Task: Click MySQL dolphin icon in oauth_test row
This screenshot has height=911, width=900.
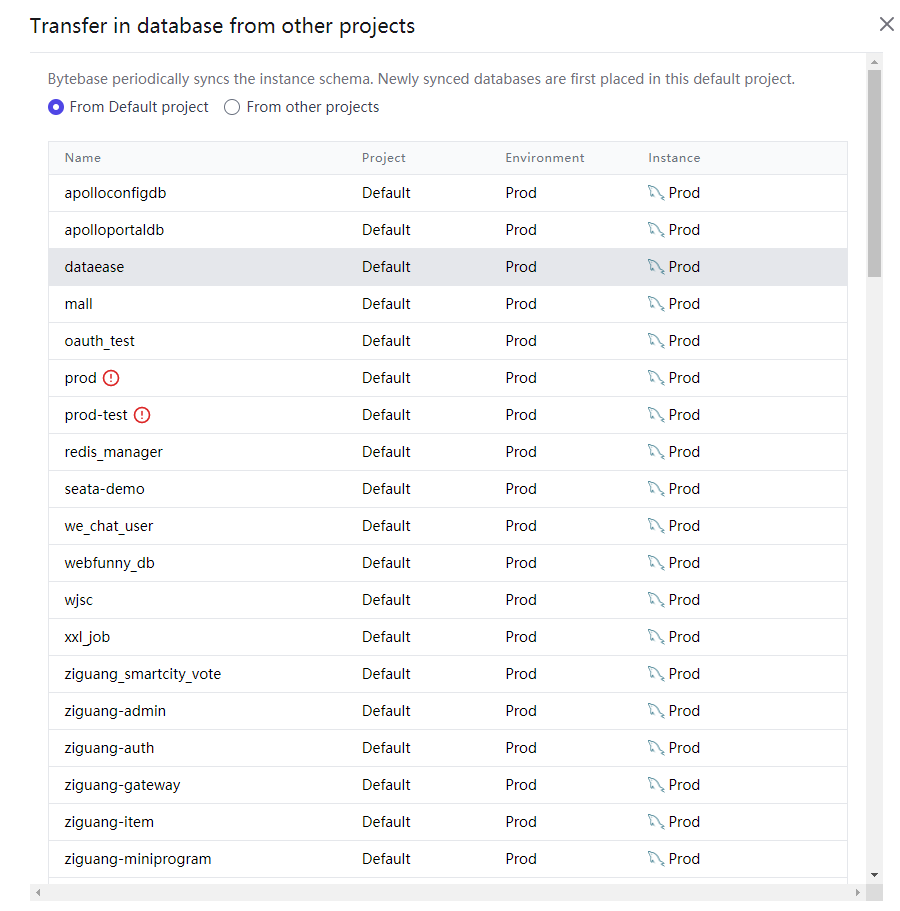Action: 656,341
